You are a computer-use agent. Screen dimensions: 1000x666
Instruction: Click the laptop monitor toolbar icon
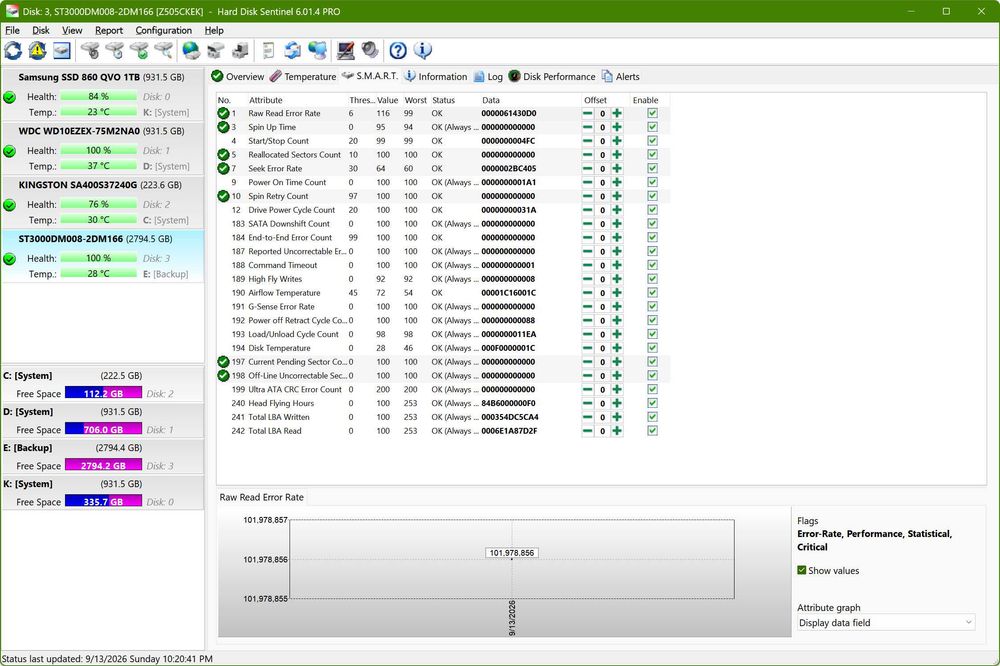tap(346, 50)
